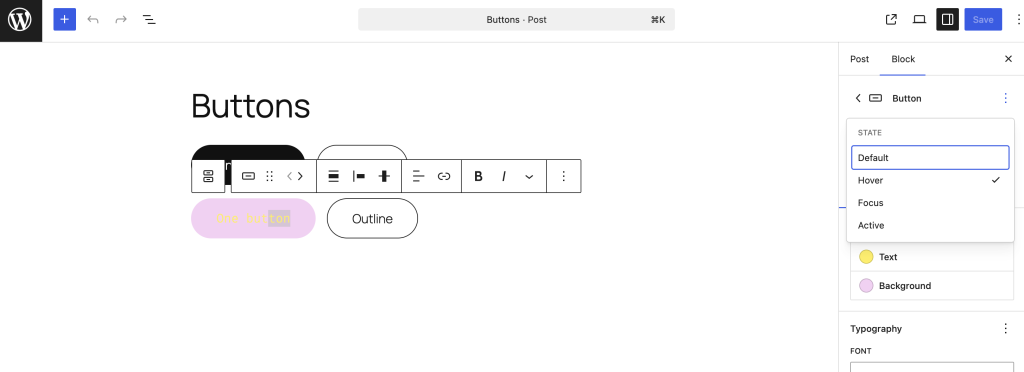This screenshot has height=372, width=1024.
Task: Open the block inserter plus button
Action: coord(65,20)
